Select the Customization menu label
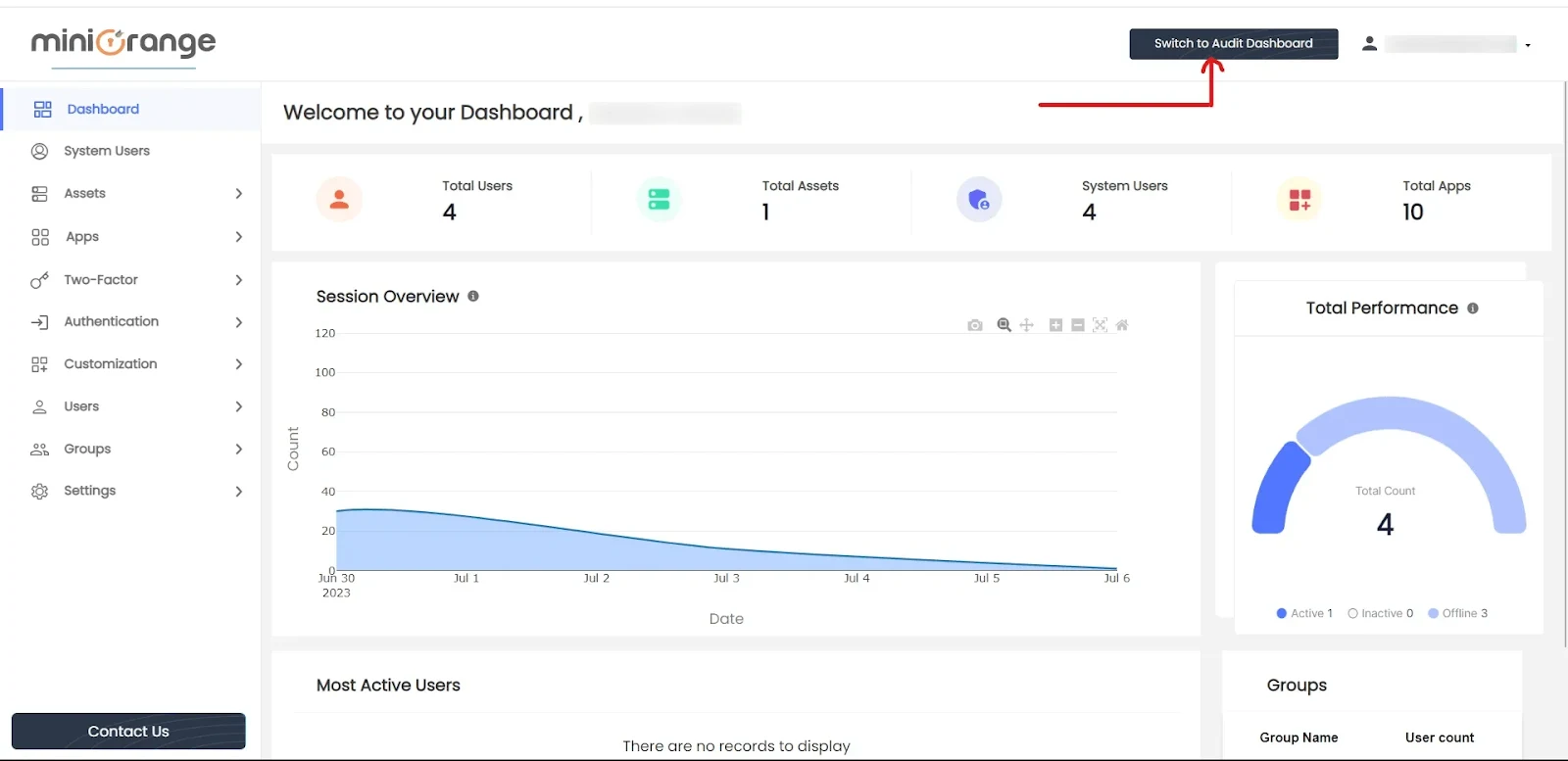Screen dimensions: 1568x761 (110, 364)
